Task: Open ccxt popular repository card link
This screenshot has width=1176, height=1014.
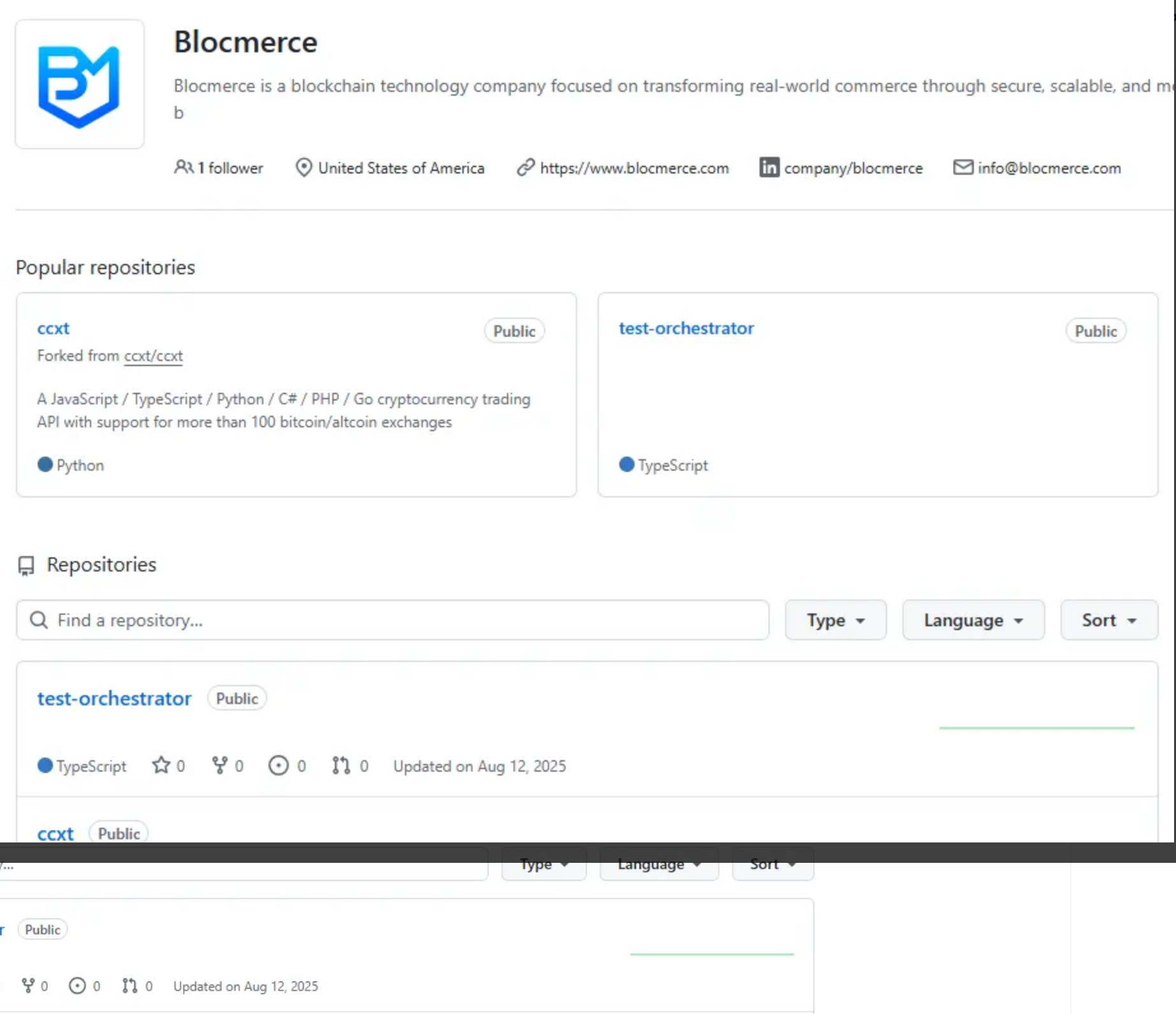Action: click(53, 328)
